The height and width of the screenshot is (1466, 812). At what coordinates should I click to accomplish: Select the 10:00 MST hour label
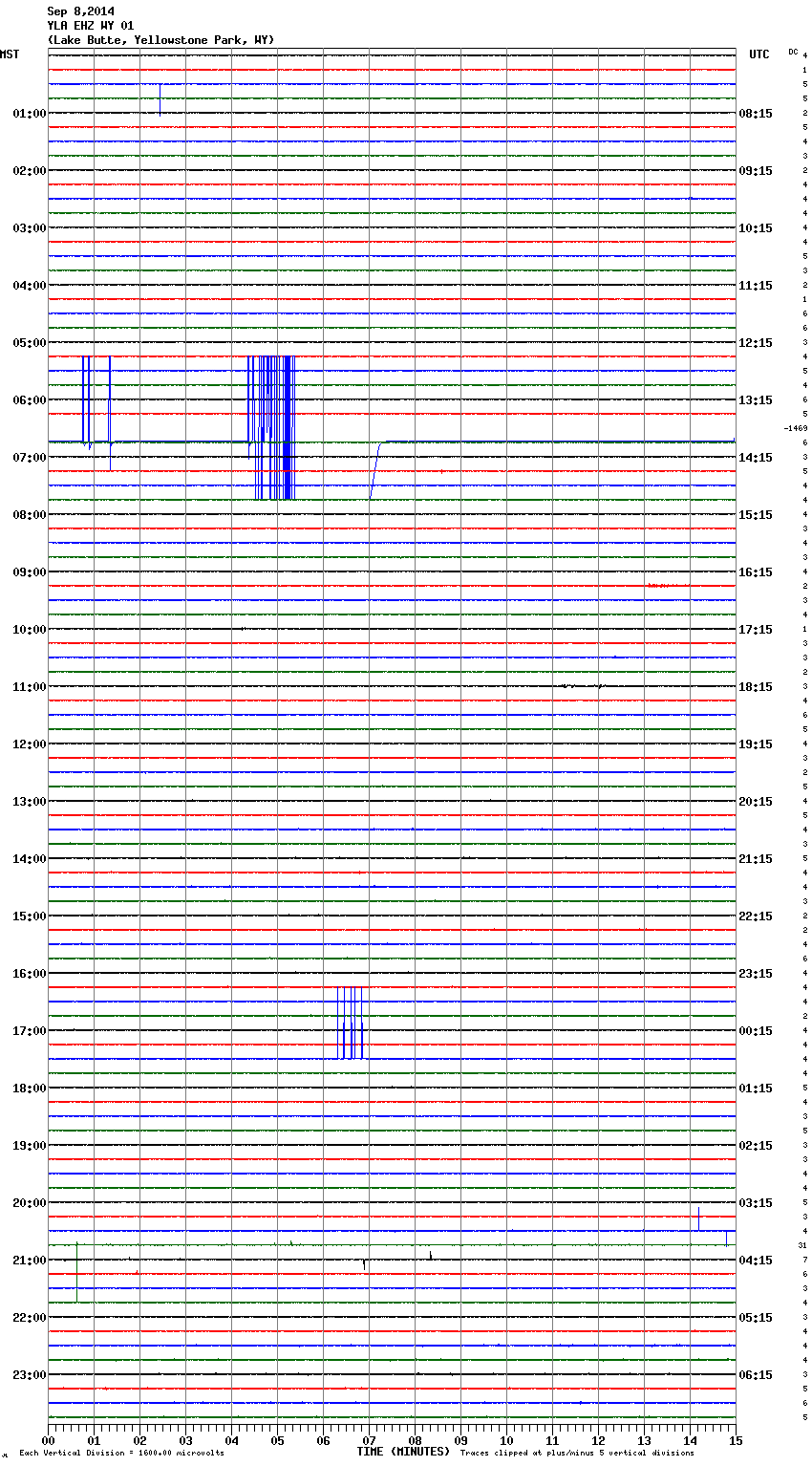click(x=30, y=630)
